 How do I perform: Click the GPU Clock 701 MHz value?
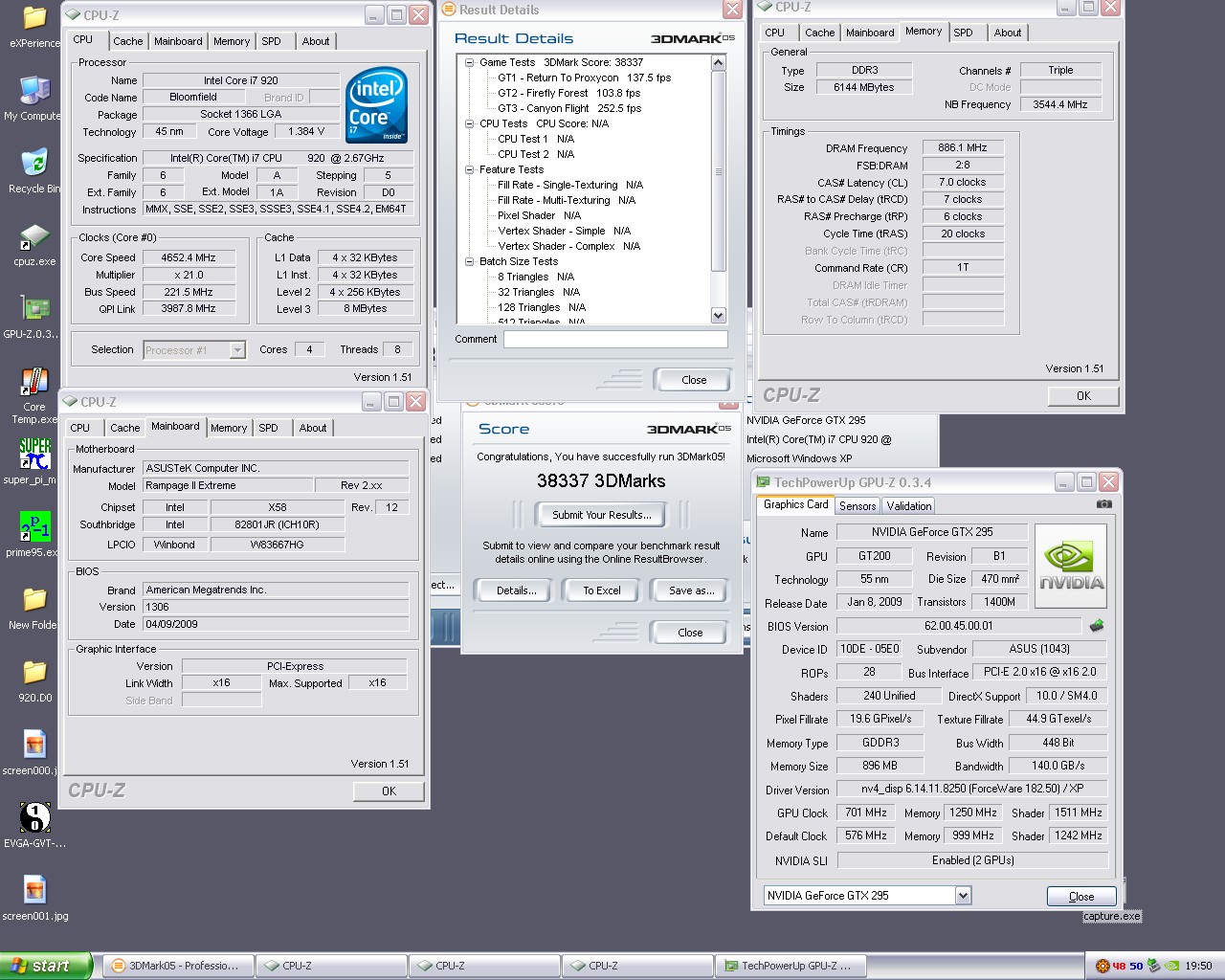point(865,813)
